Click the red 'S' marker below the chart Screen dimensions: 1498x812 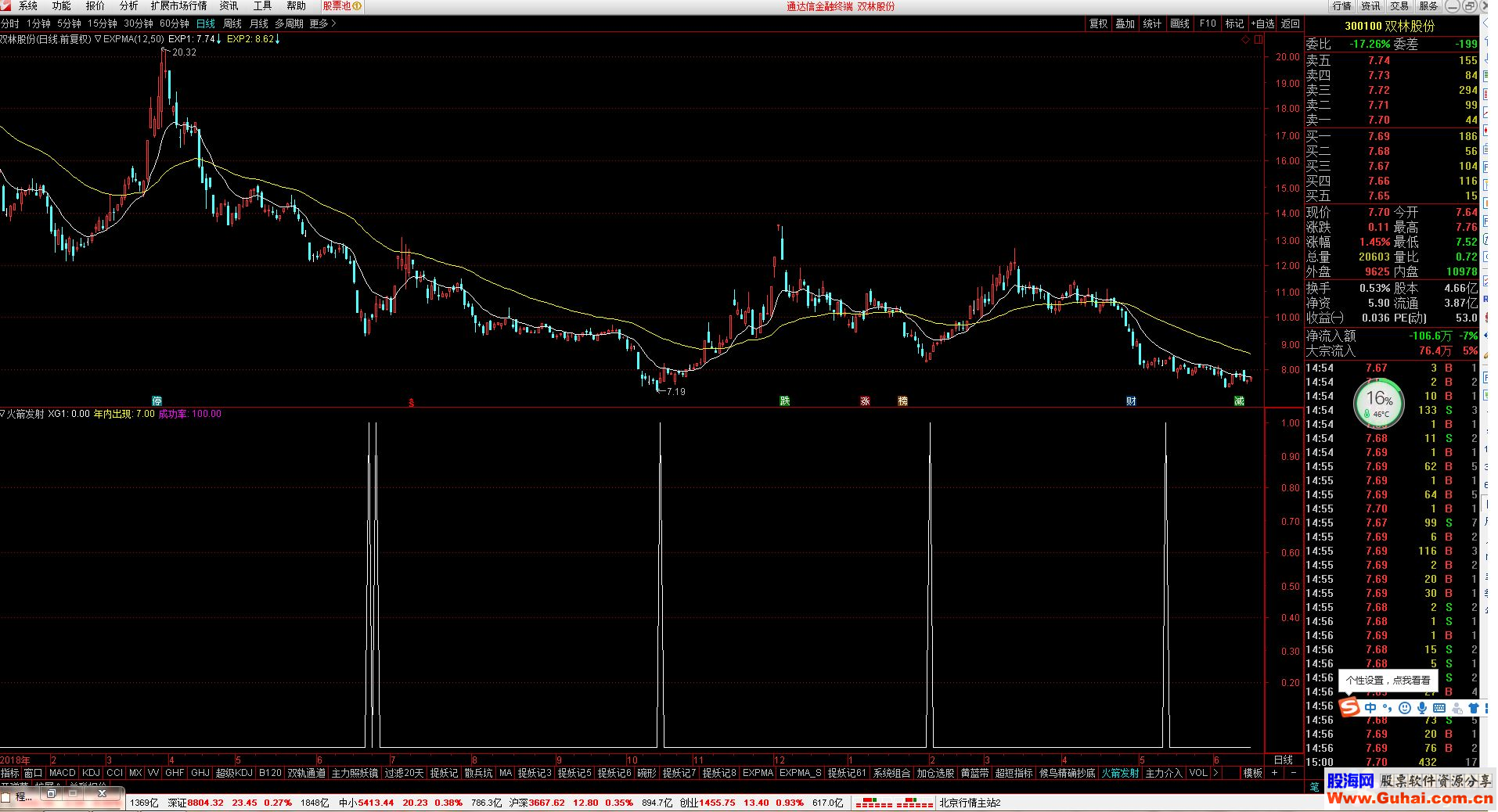(x=411, y=403)
